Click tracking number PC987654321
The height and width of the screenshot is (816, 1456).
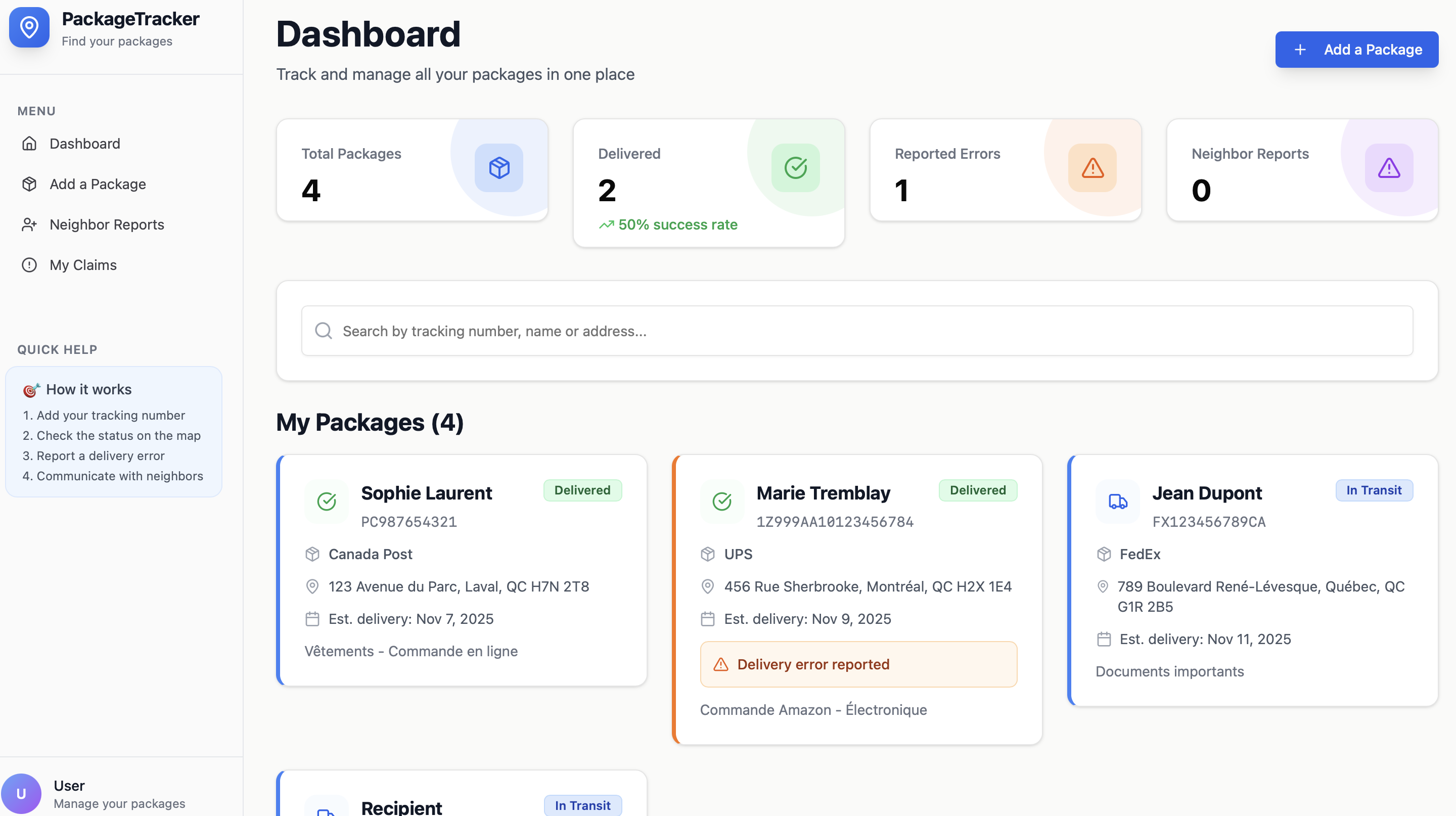(408, 522)
